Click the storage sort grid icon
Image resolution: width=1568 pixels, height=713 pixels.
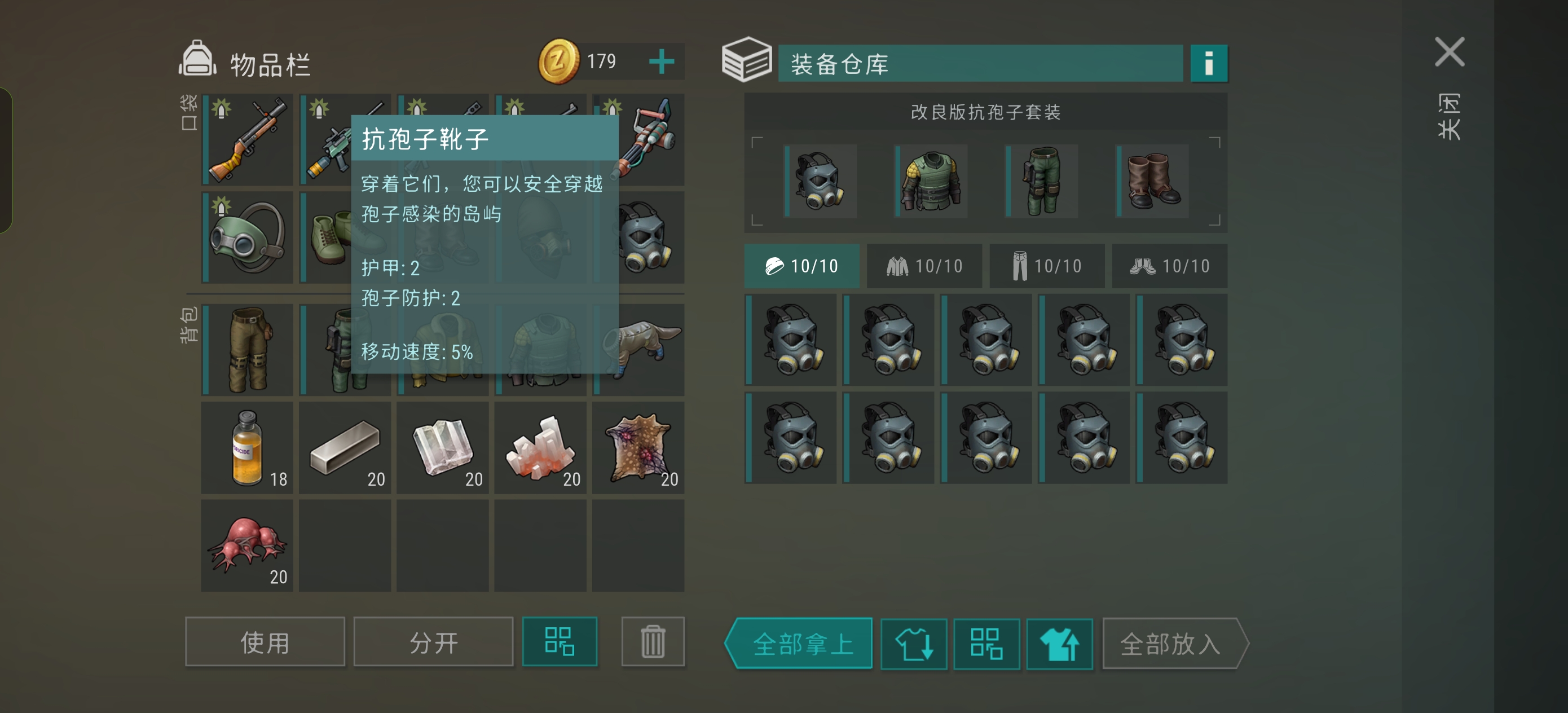click(986, 644)
